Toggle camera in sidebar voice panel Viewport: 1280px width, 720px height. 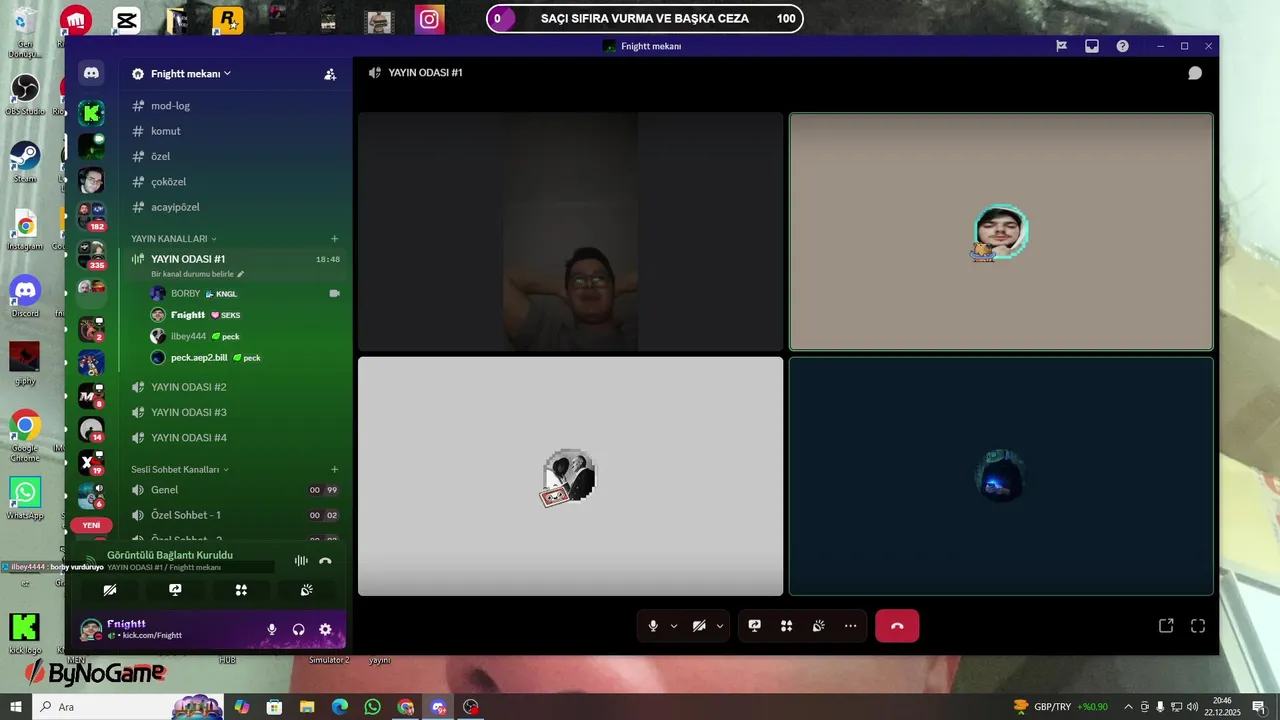pyautogui.click(x=110, y=590)
